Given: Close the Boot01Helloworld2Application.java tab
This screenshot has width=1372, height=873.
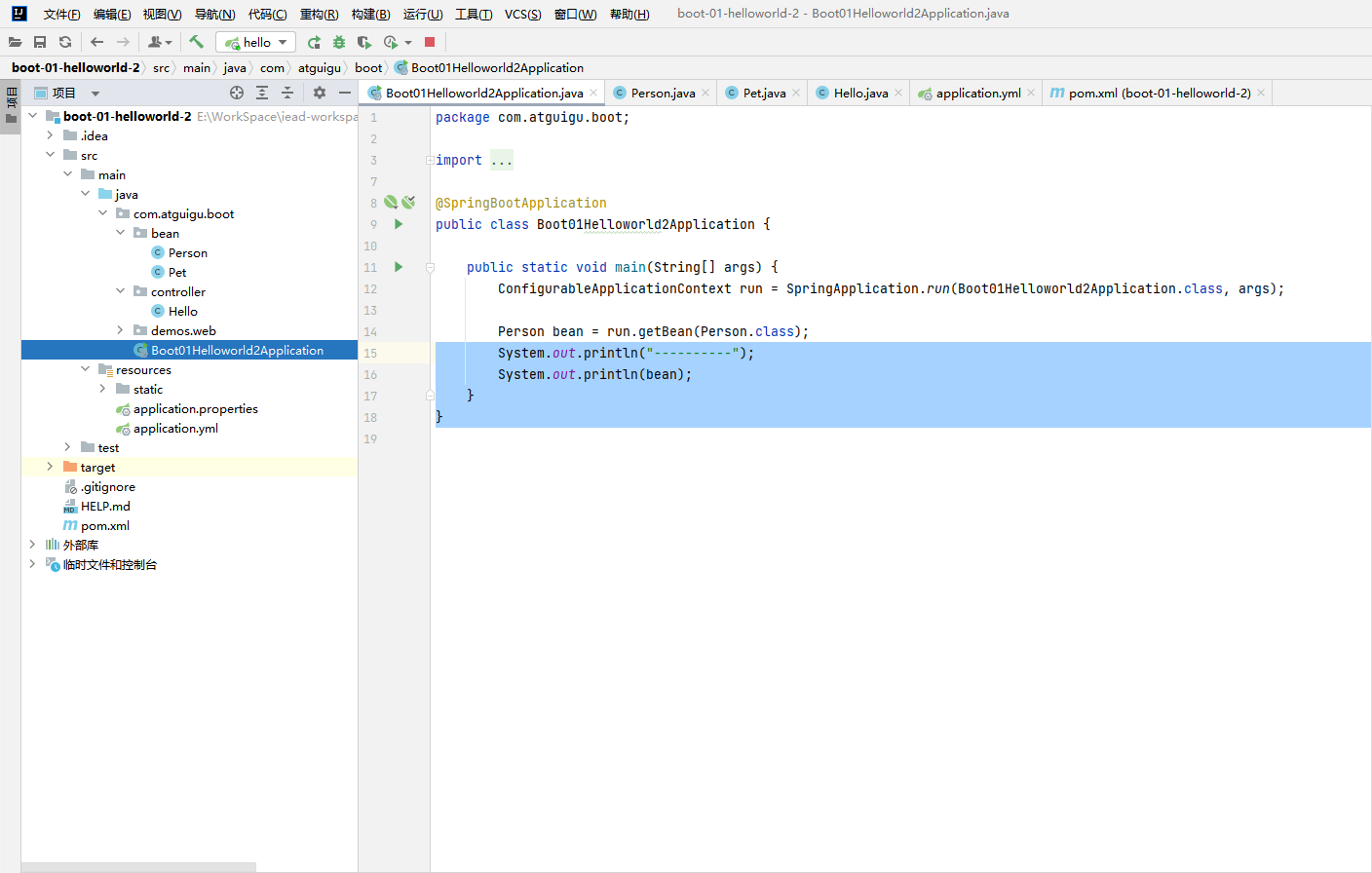Looking at the screenshot, I should 593,94.
